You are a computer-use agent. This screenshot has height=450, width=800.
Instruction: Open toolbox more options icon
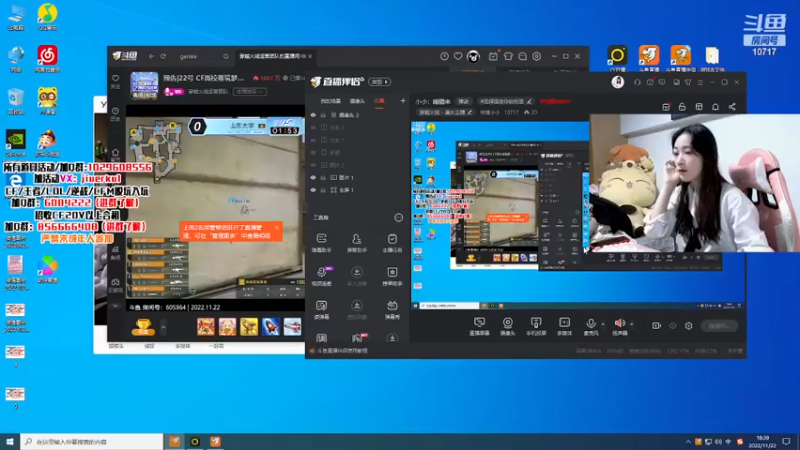[x=398, y=218]
